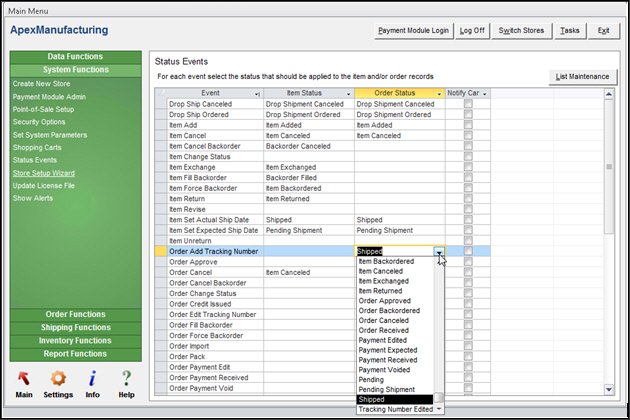The width and height of the screenshot is (630, 420).
Task: Open the Event column filter dropdown
Action: click(x=257, y=93)
